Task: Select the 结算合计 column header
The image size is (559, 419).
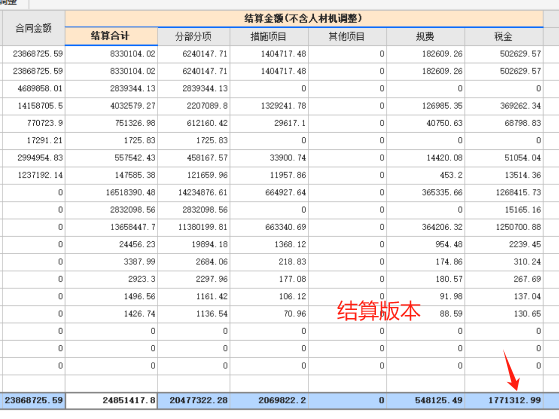Action: pos(111,36)
